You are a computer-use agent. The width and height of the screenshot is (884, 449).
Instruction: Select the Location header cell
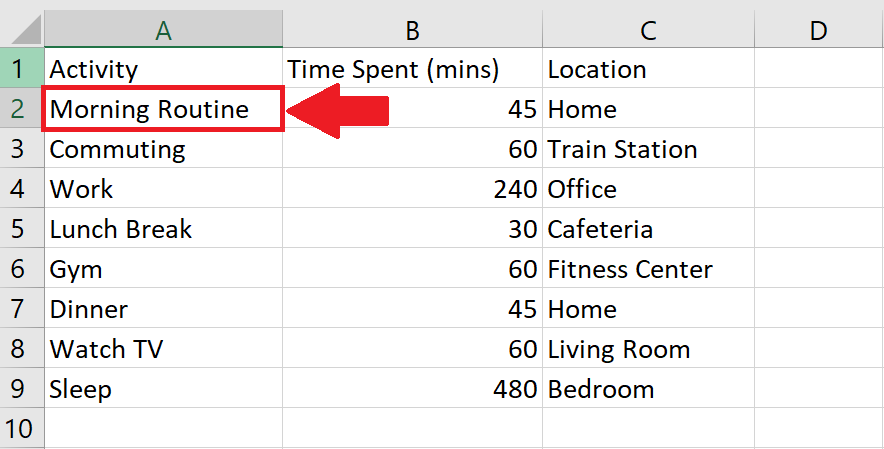[648, 68]
